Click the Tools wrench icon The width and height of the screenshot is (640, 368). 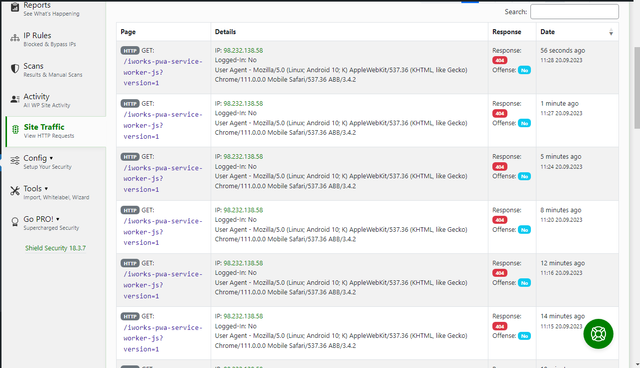(15, 191)
